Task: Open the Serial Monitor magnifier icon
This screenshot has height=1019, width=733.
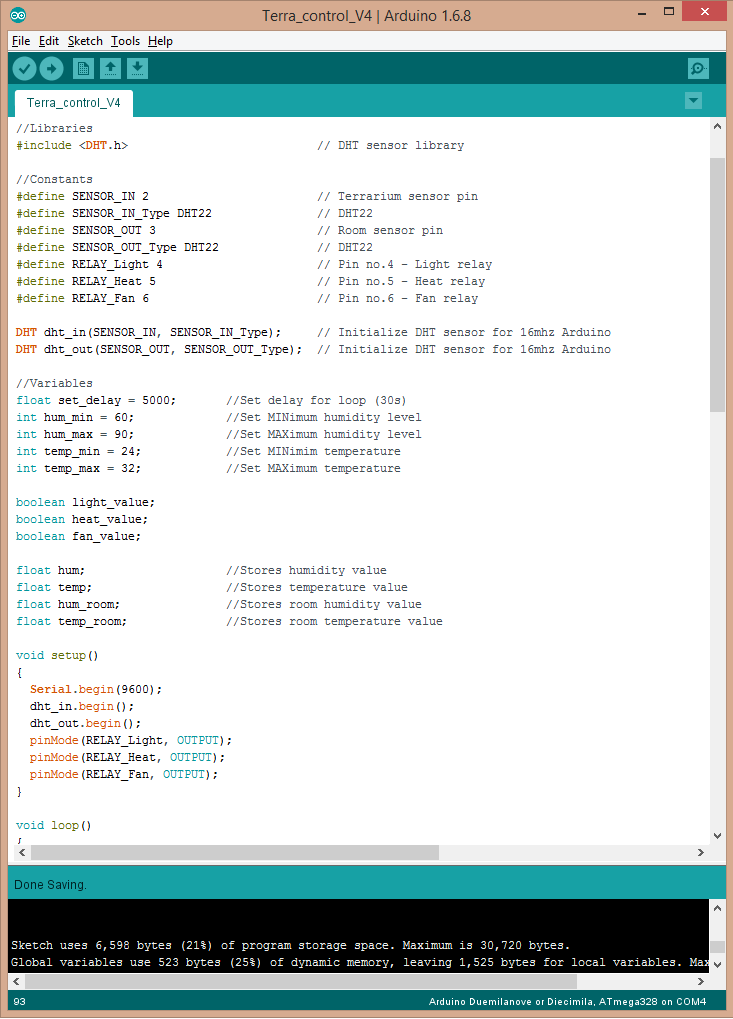Action: pos(698,68)
